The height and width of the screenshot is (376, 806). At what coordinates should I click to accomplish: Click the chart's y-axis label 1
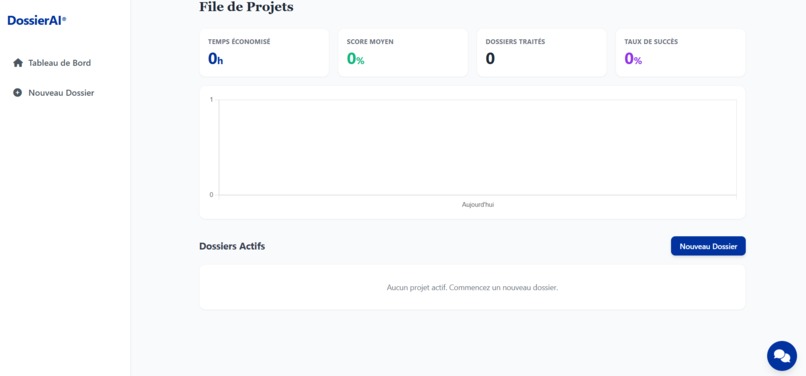(x=212, y=100)
